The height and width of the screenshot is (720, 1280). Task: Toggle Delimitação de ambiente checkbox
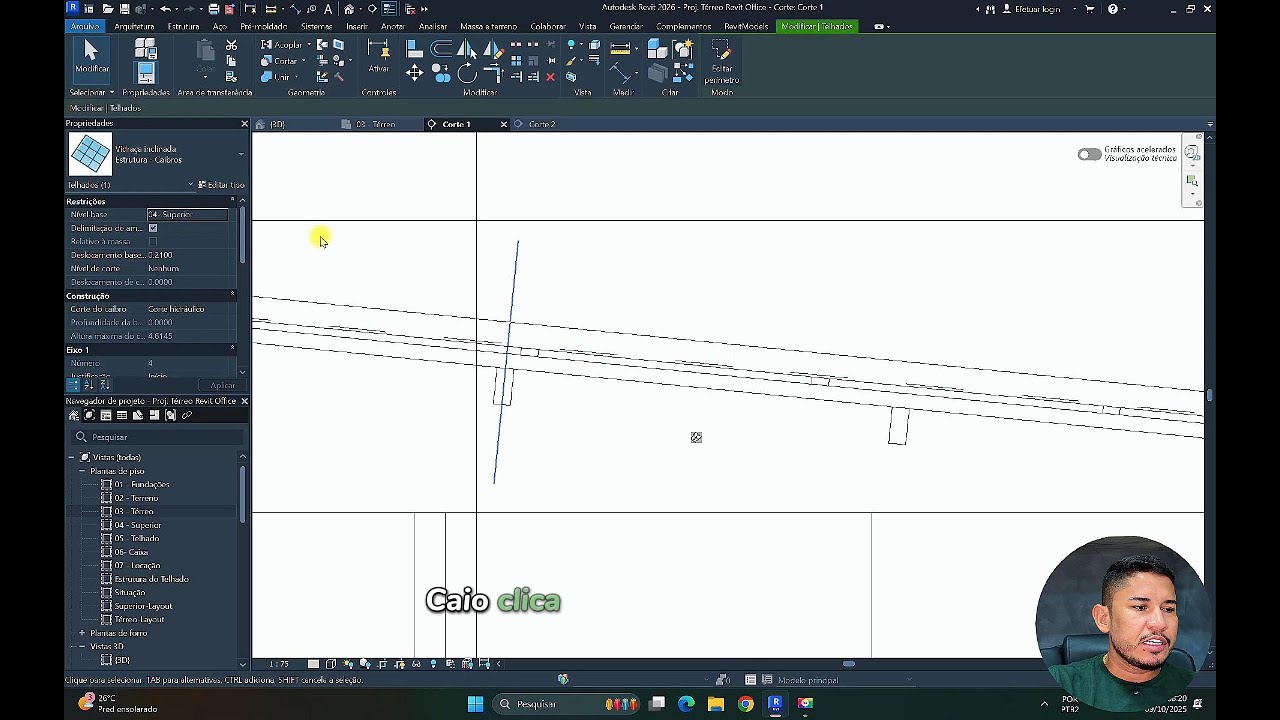[153, 228]
